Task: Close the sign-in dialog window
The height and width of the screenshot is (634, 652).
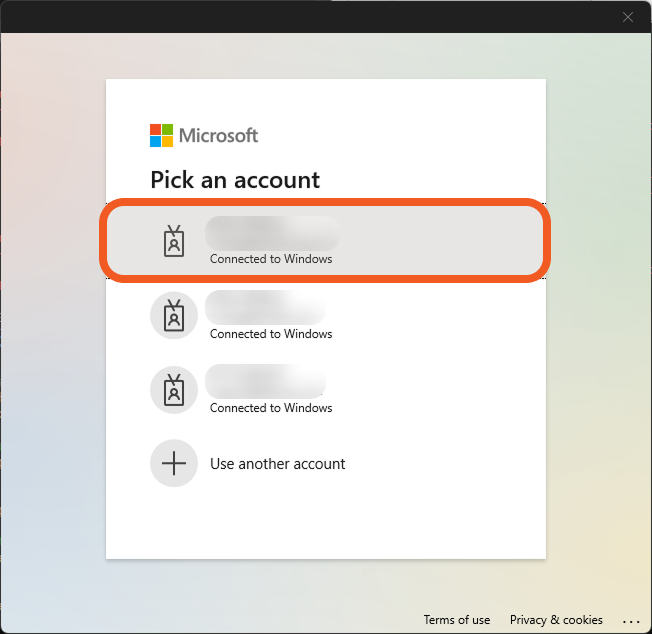Action: coord(628,17)
